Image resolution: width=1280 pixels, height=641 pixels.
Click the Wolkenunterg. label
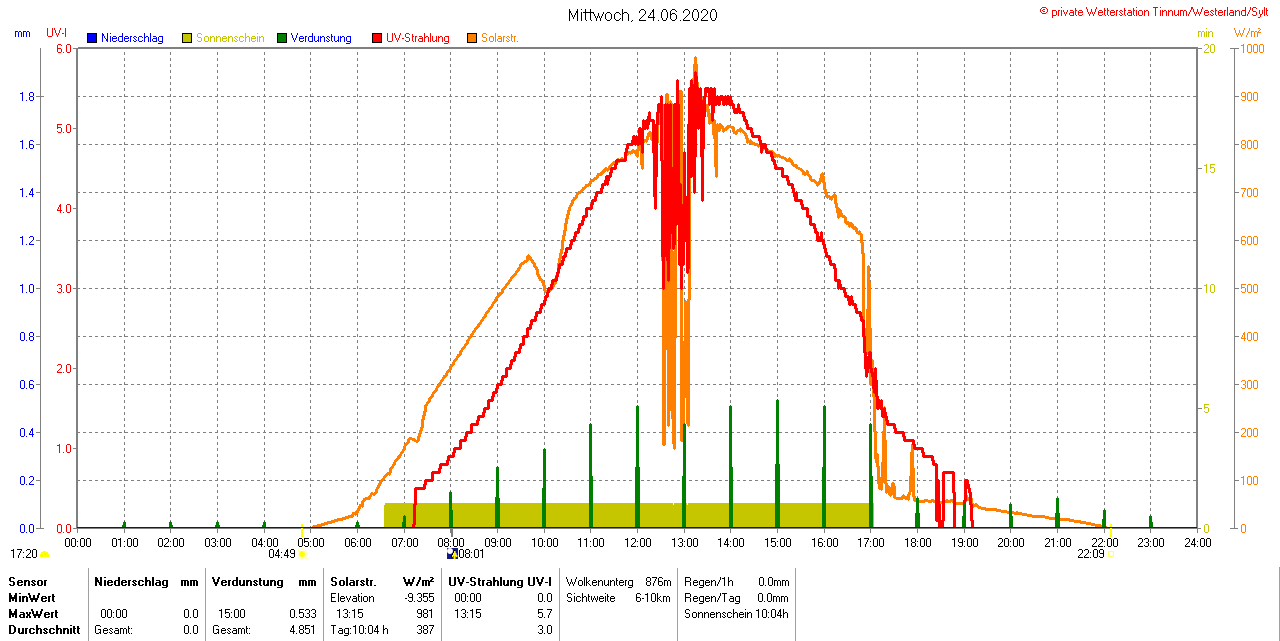600,582
